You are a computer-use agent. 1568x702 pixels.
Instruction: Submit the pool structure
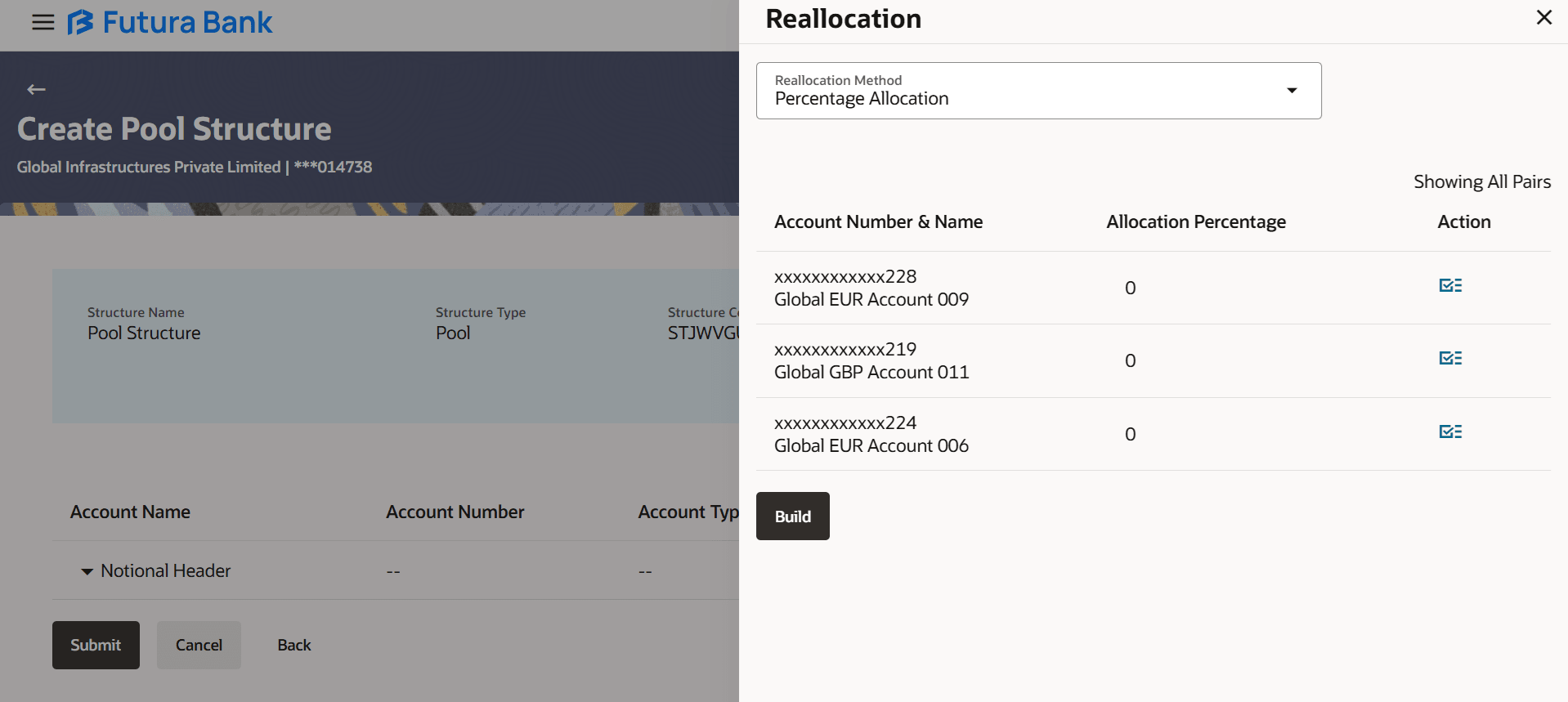pyautogui.click(x=96, y=645)
